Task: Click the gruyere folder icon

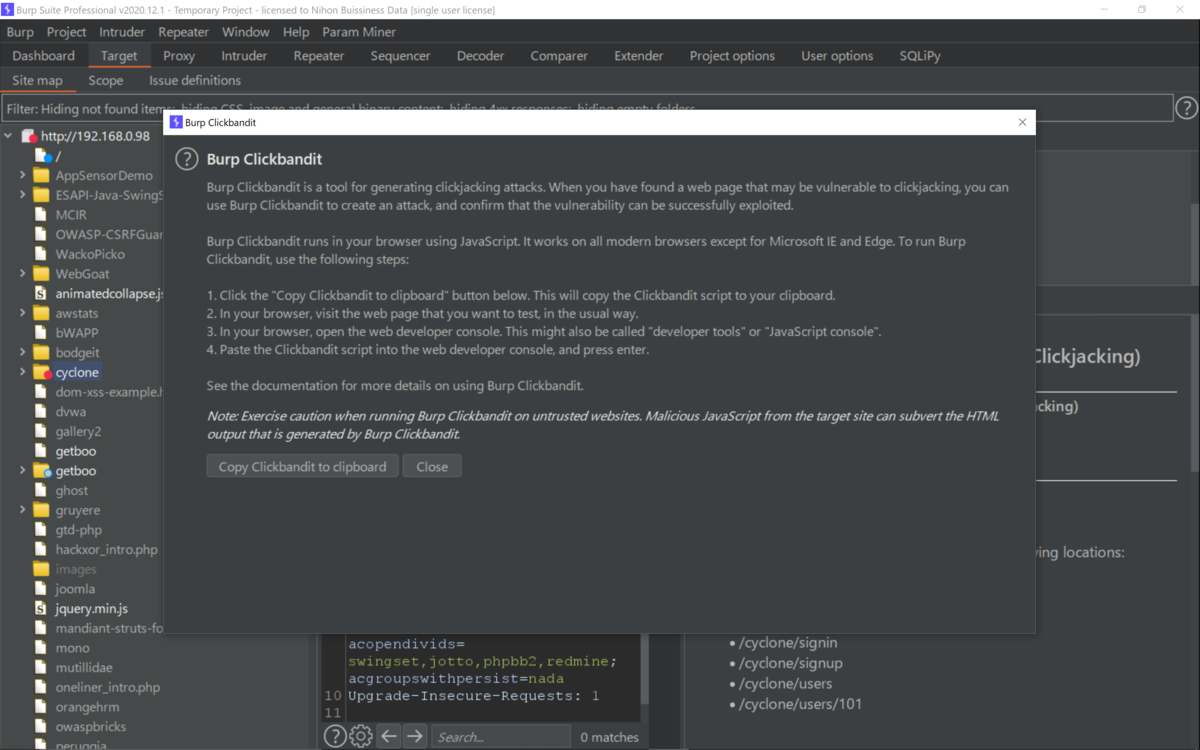Action: (41, 510)
